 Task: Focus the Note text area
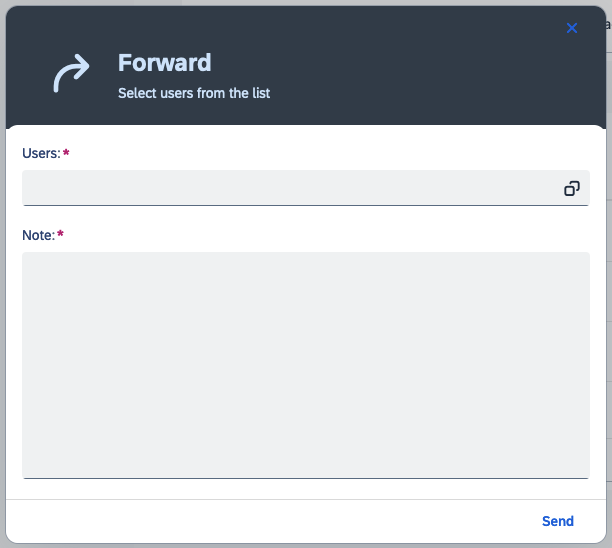tap(306, 365)
